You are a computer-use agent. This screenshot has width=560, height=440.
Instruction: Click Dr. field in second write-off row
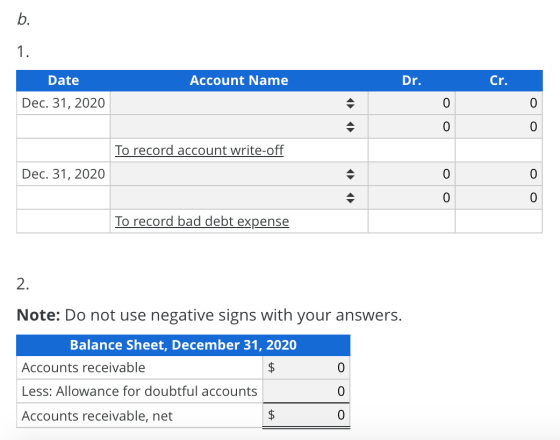pos(412,127)
